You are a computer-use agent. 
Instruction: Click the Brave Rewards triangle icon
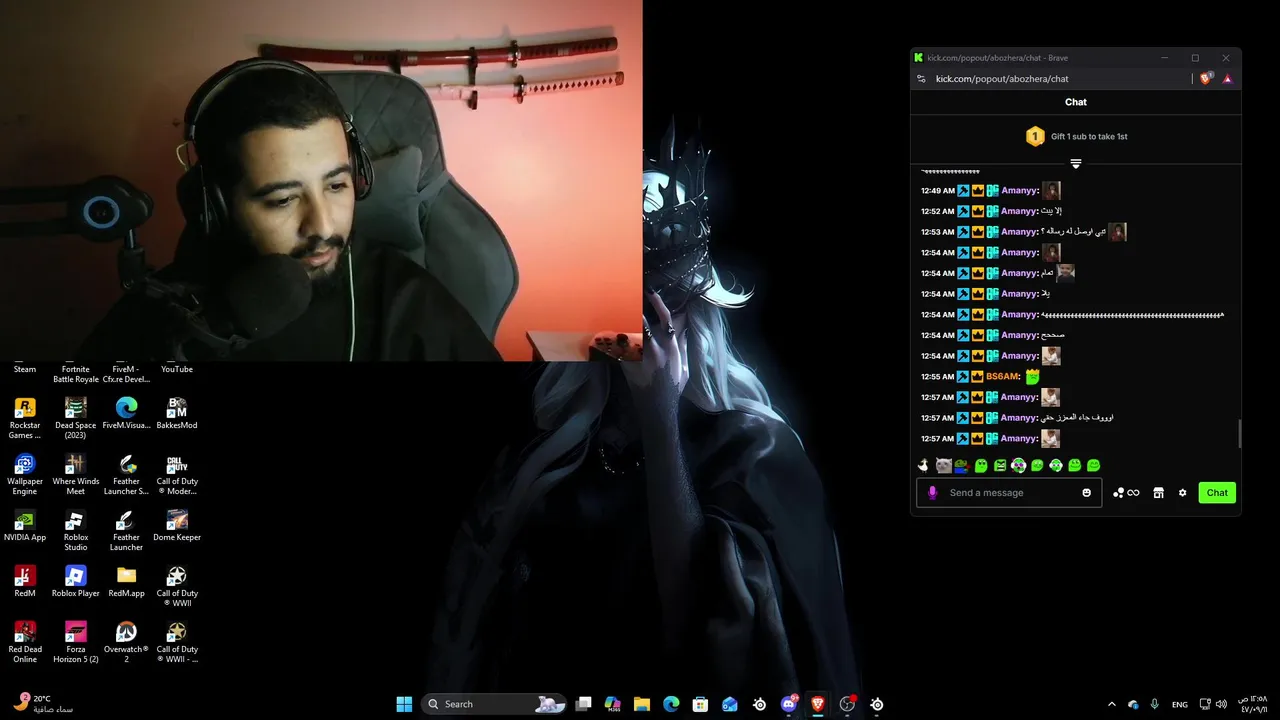[1227, 79]
